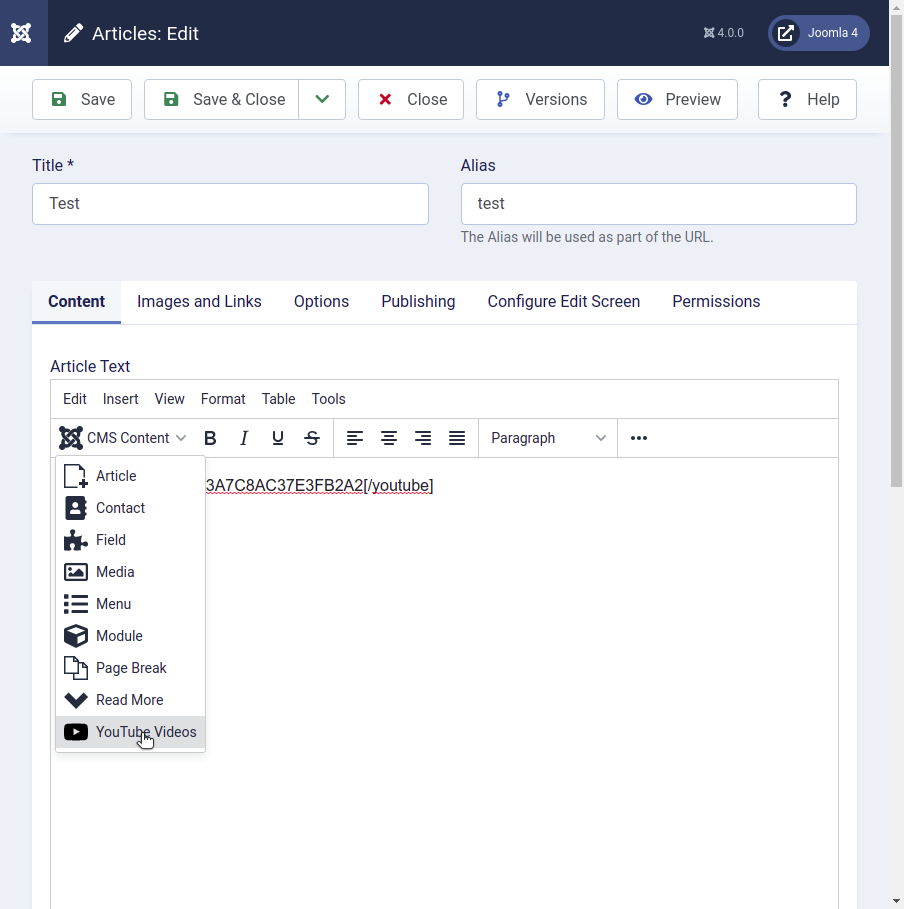
Task: Insert Media from CMS Content menu
Action: pos(130,572)
